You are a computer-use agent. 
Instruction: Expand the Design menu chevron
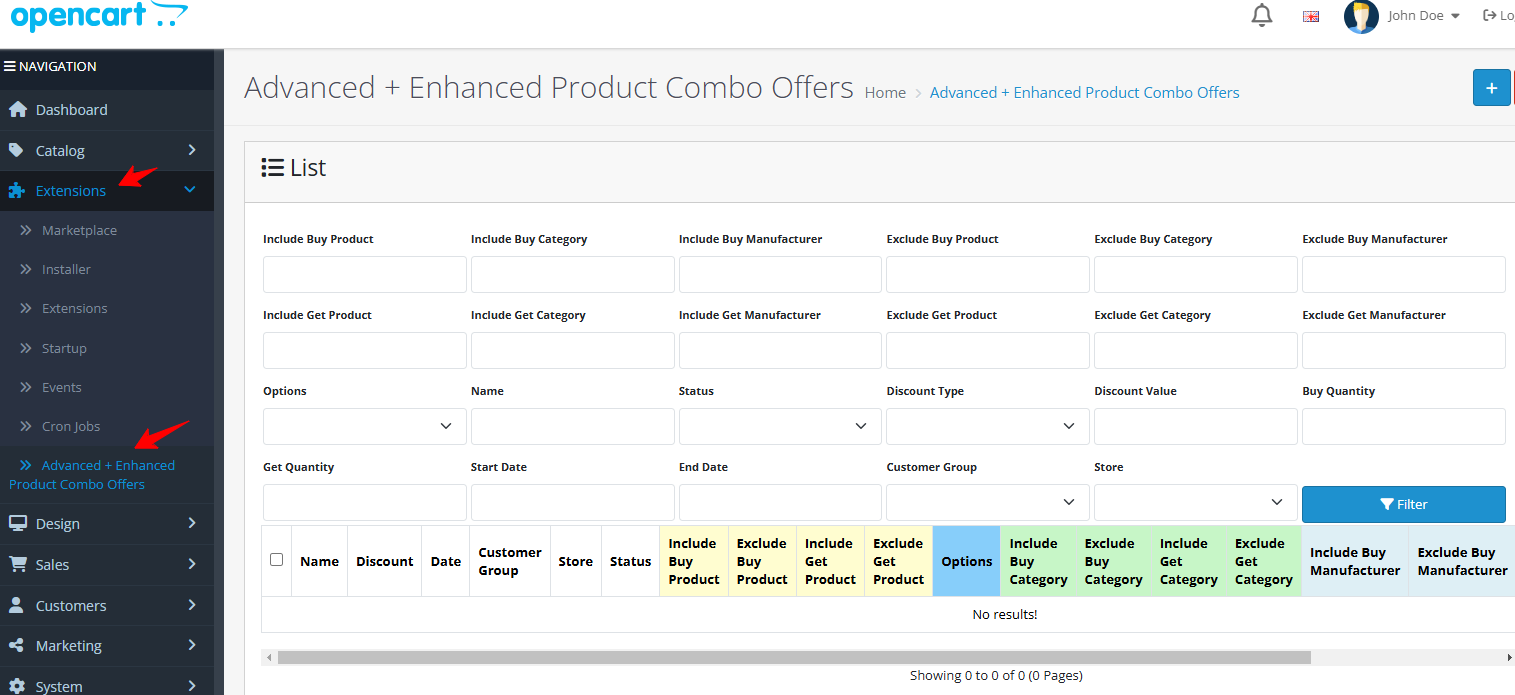(x=191, y=523)
